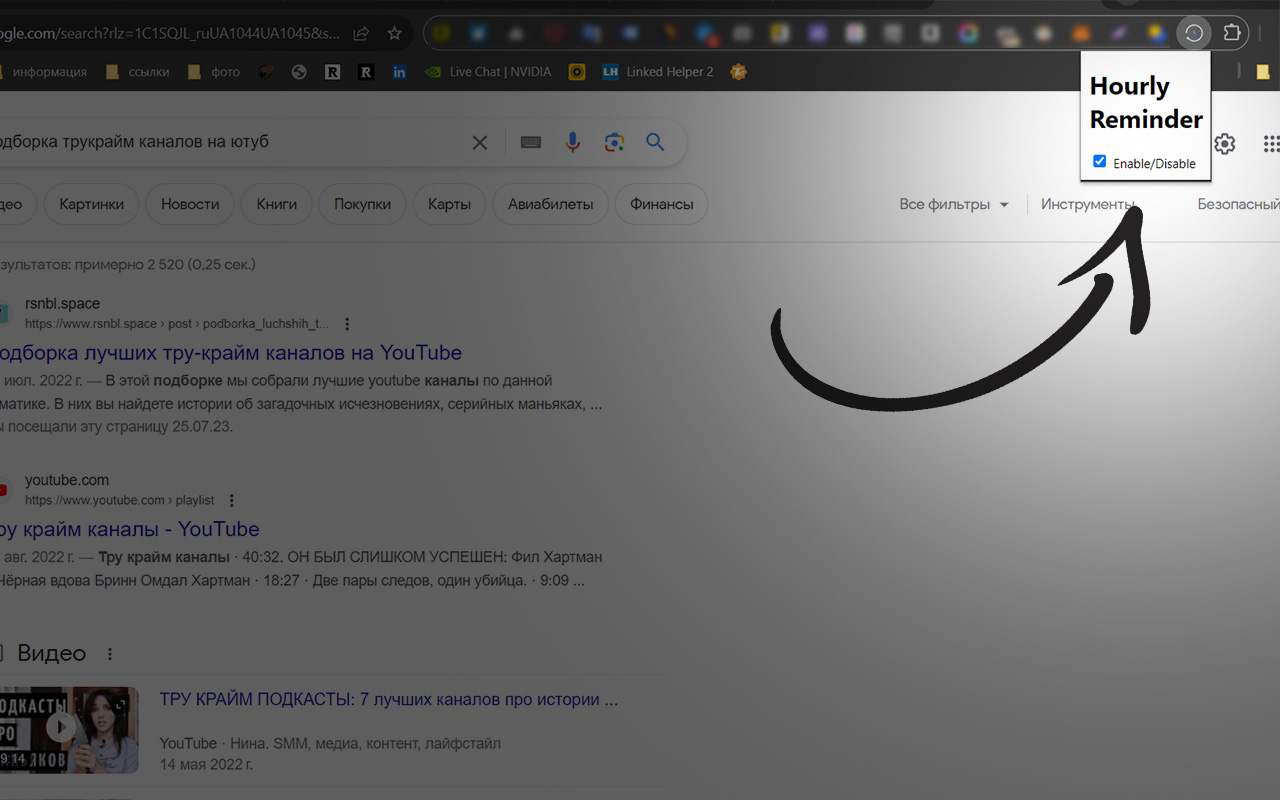Open three-dot menu next to Видео section

click(x=109, y=653)
